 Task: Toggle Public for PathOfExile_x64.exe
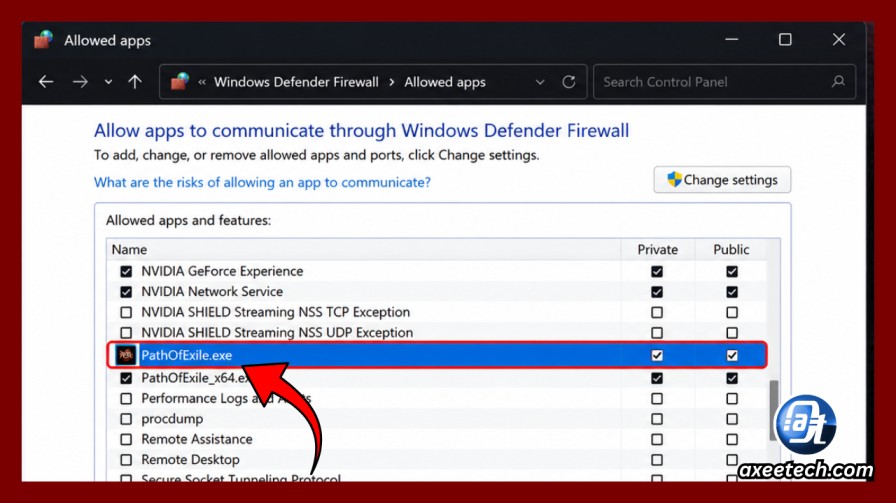click(x=732, y=378)
